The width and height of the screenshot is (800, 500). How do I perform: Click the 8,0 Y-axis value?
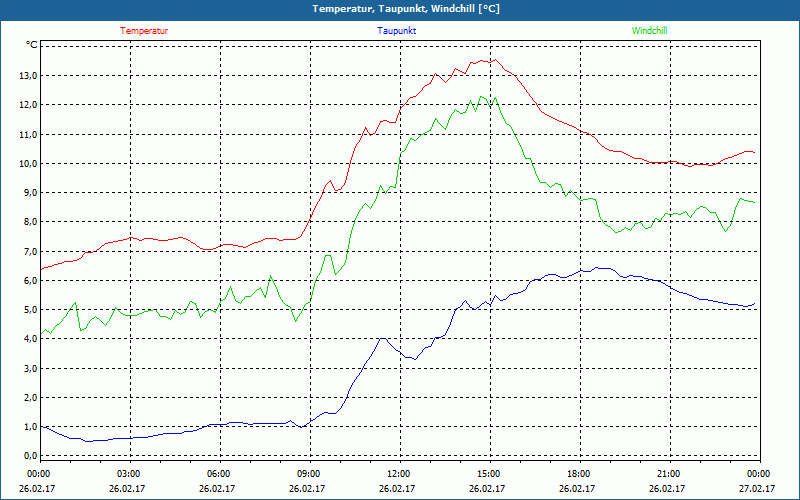click(31, 222)
